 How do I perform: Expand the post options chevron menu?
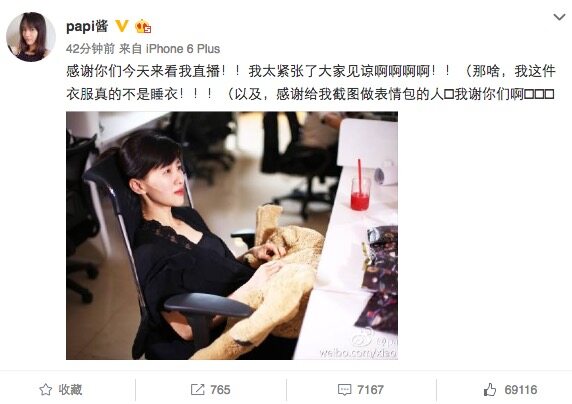(x=559, y=17)
